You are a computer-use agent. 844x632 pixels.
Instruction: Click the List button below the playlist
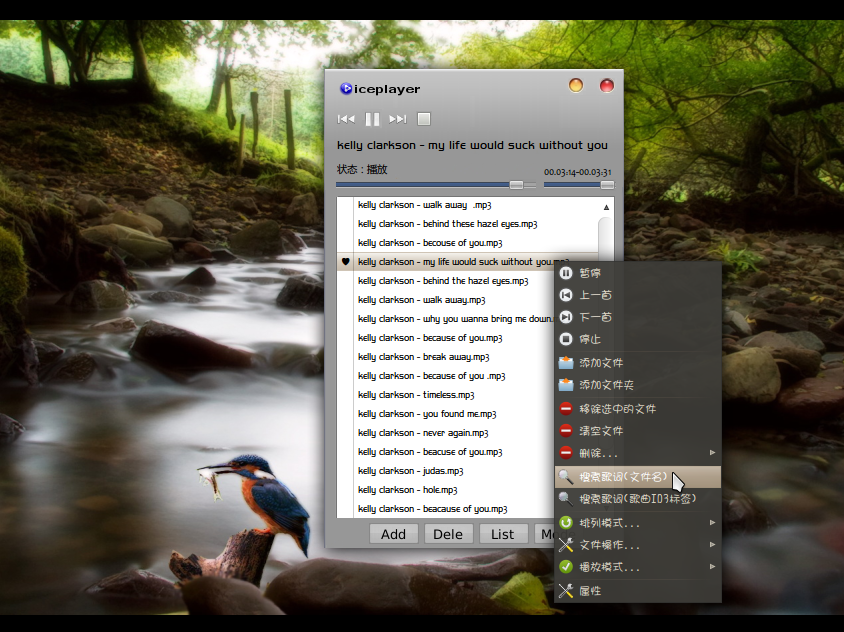[503, 534]
